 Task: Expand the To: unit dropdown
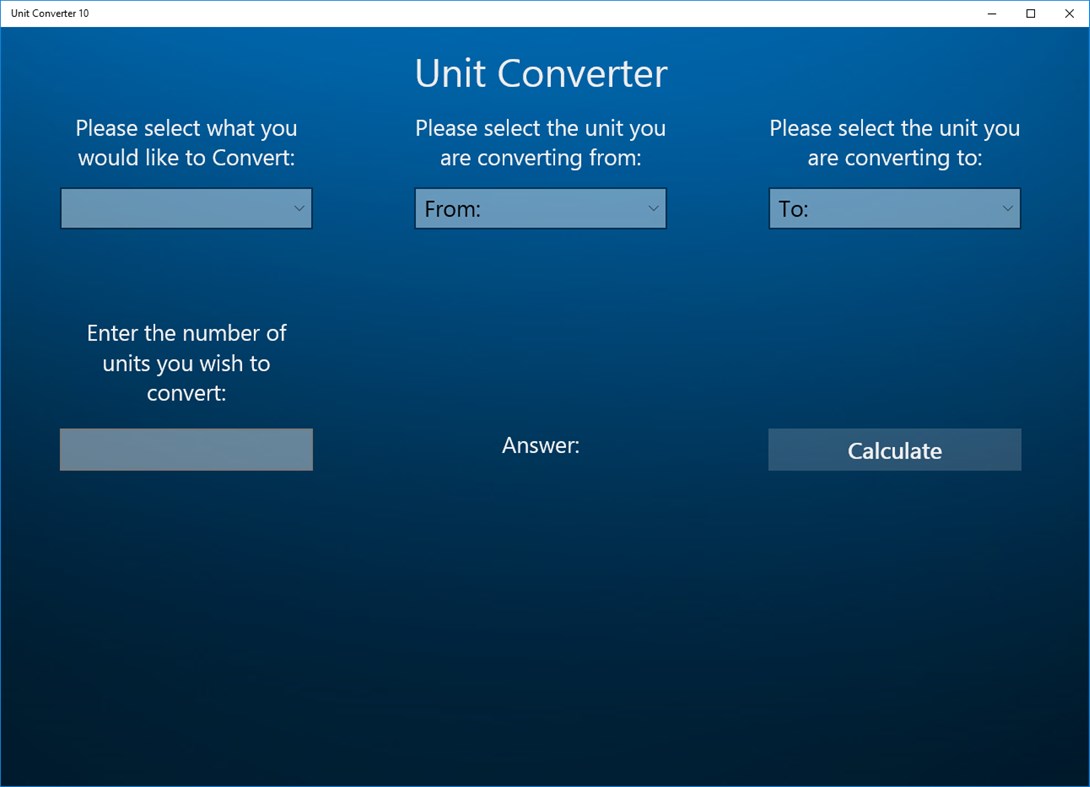[894, 208]
